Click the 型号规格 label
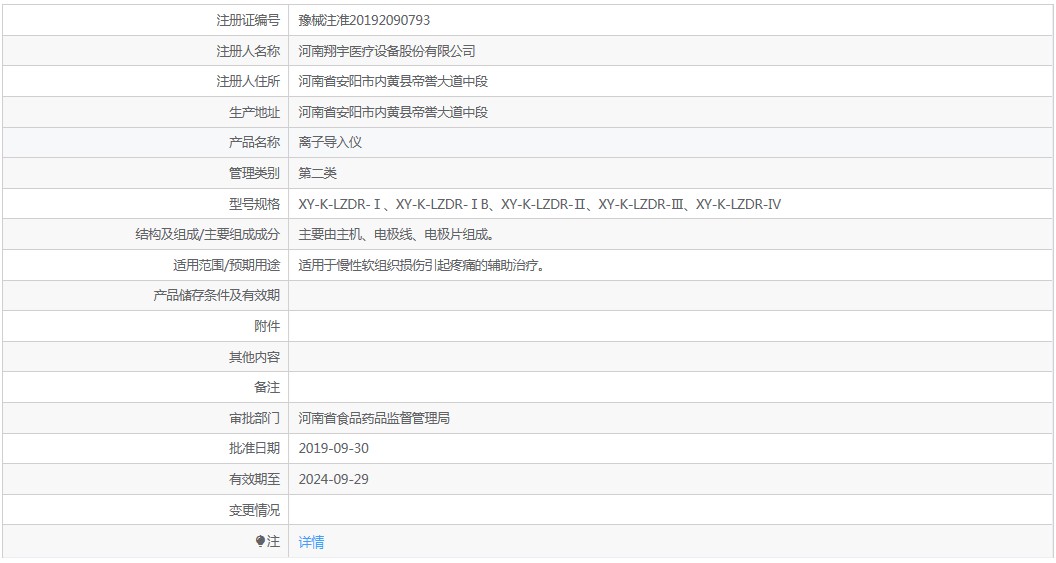The image size is (1056, 563). coord(254,204)
